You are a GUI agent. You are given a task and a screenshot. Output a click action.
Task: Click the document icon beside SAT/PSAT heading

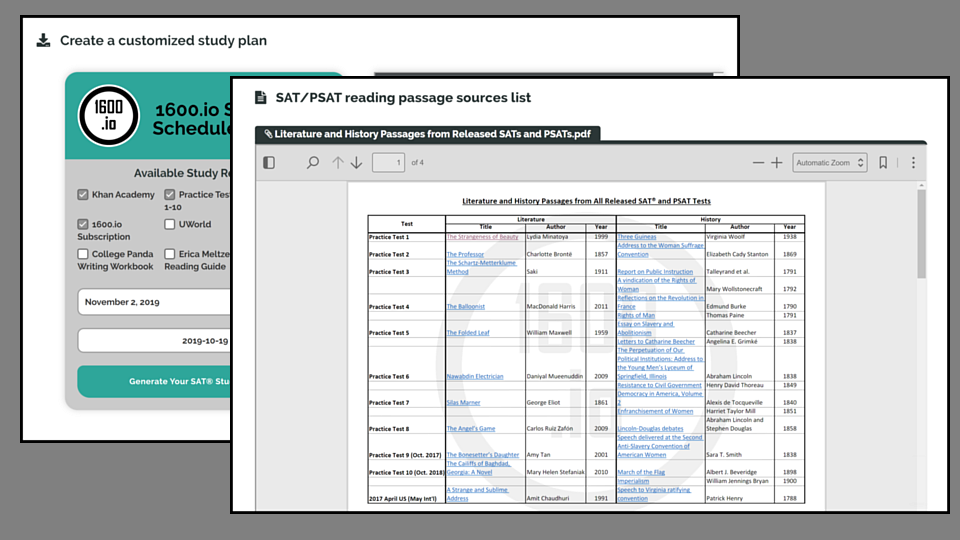pyautogui.click(x=261, y=97)
